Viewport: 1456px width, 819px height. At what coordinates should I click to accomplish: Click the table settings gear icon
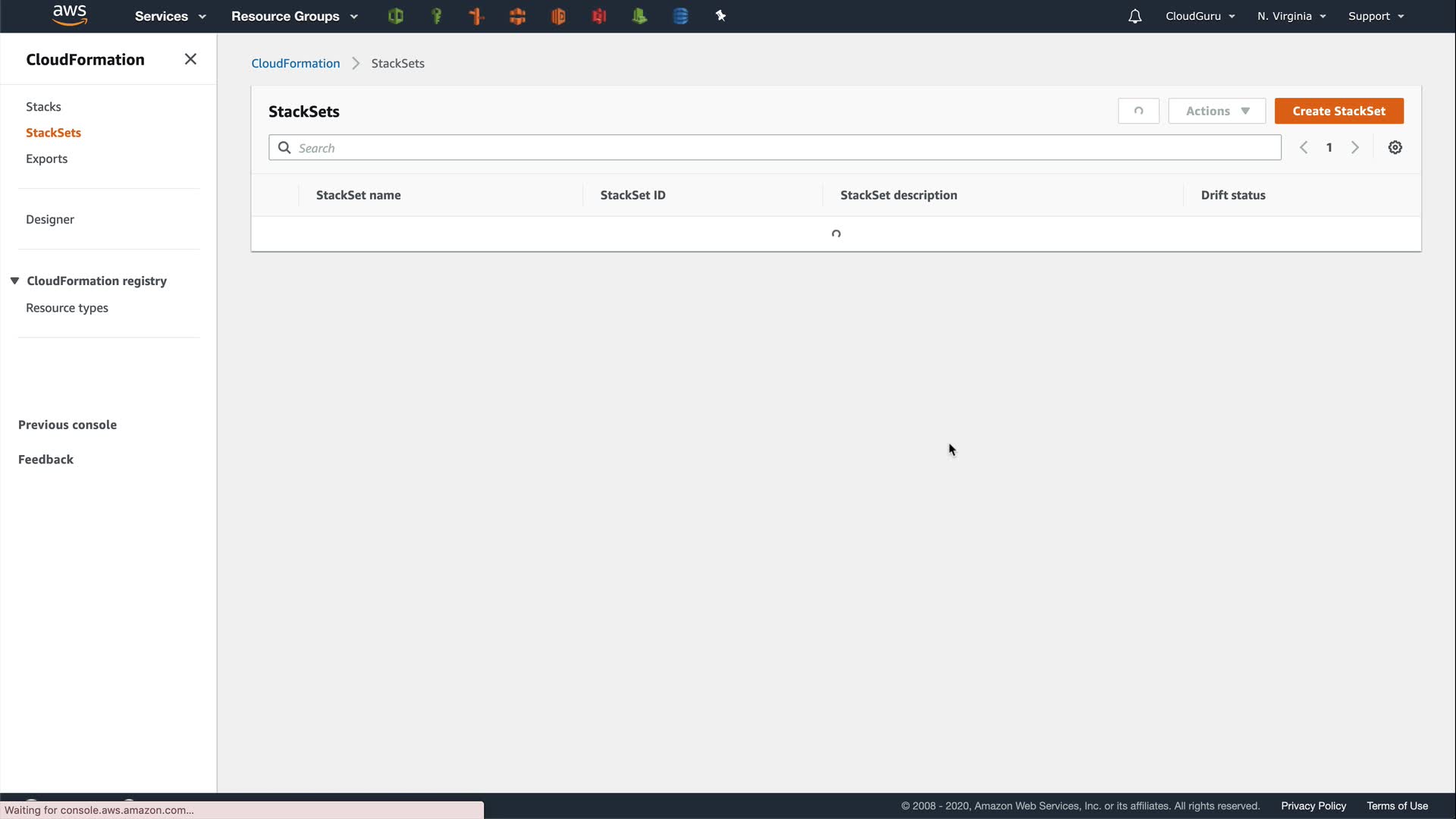coord(1395,148)
